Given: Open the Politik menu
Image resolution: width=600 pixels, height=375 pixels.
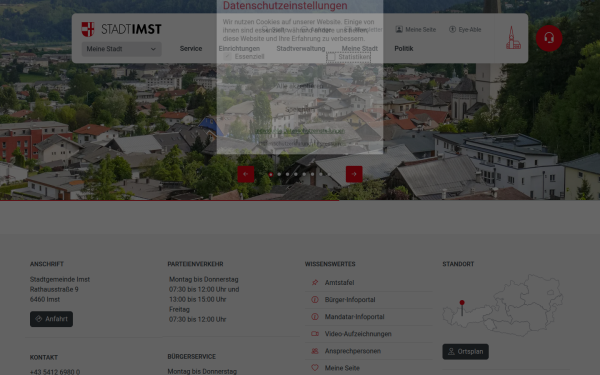Looking at the screenshot, I should [404, 49].
